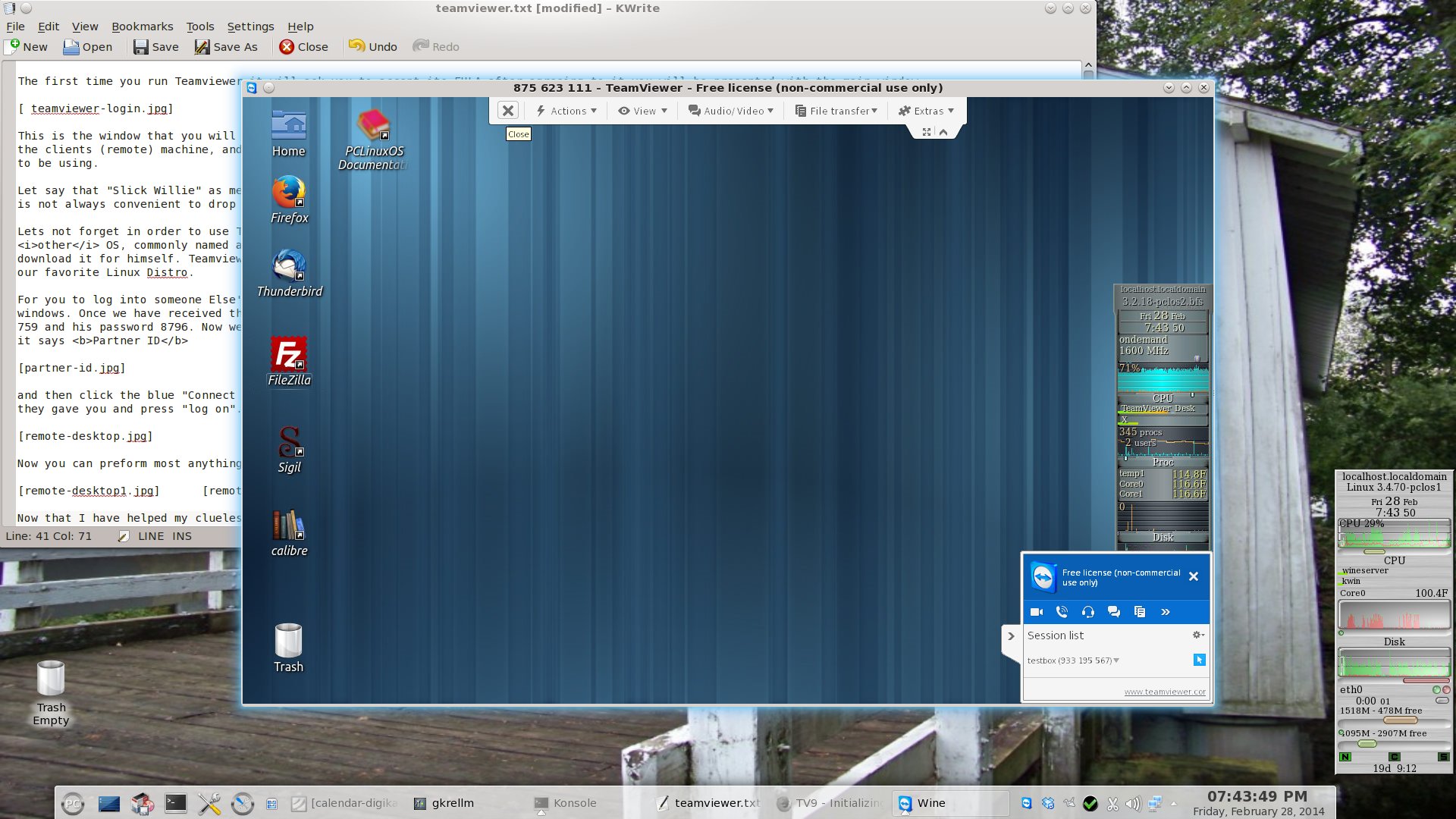Screen dimensions: 1456x819
Task: Open Session list gear settings dropdown
Action: [x=1198, y=635]
